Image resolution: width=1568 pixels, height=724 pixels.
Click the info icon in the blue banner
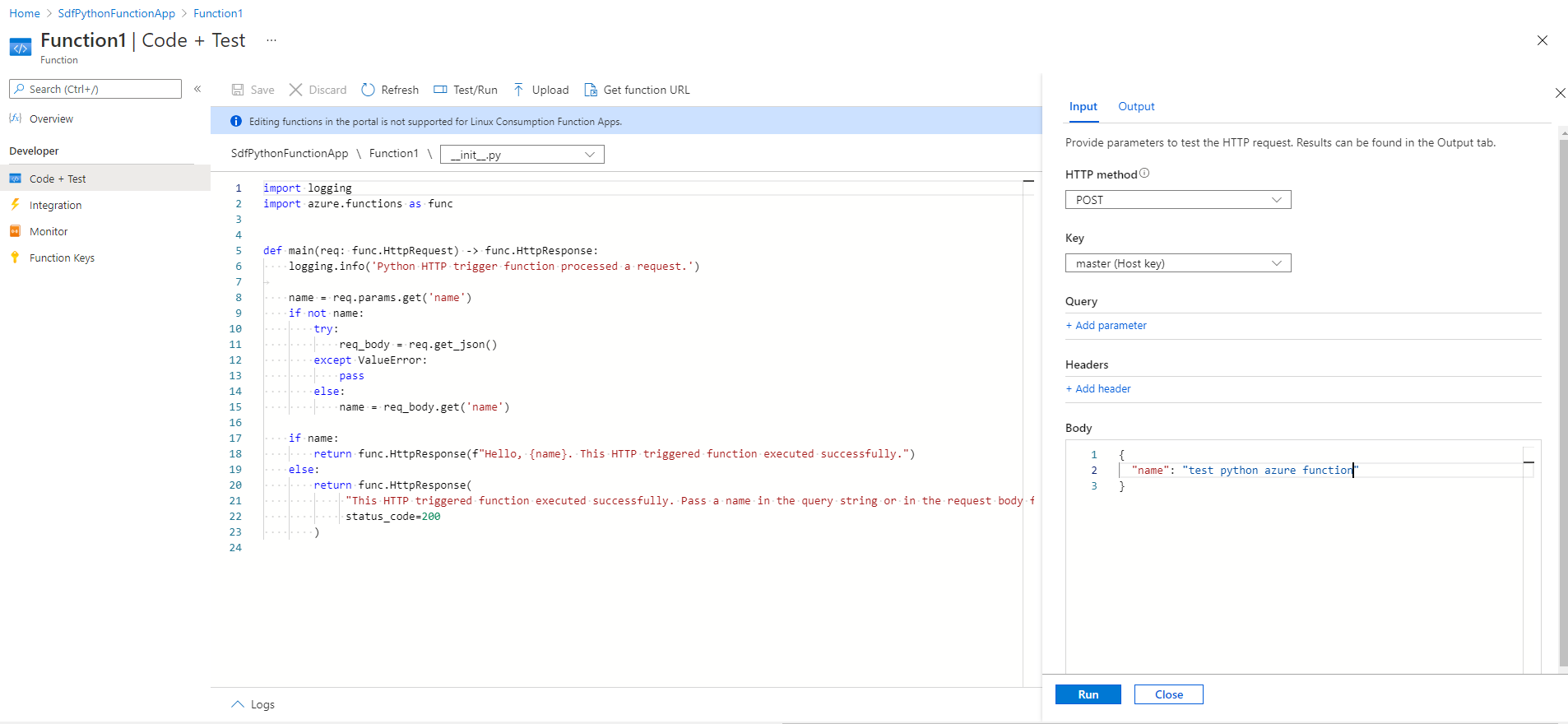coord(236,121)
